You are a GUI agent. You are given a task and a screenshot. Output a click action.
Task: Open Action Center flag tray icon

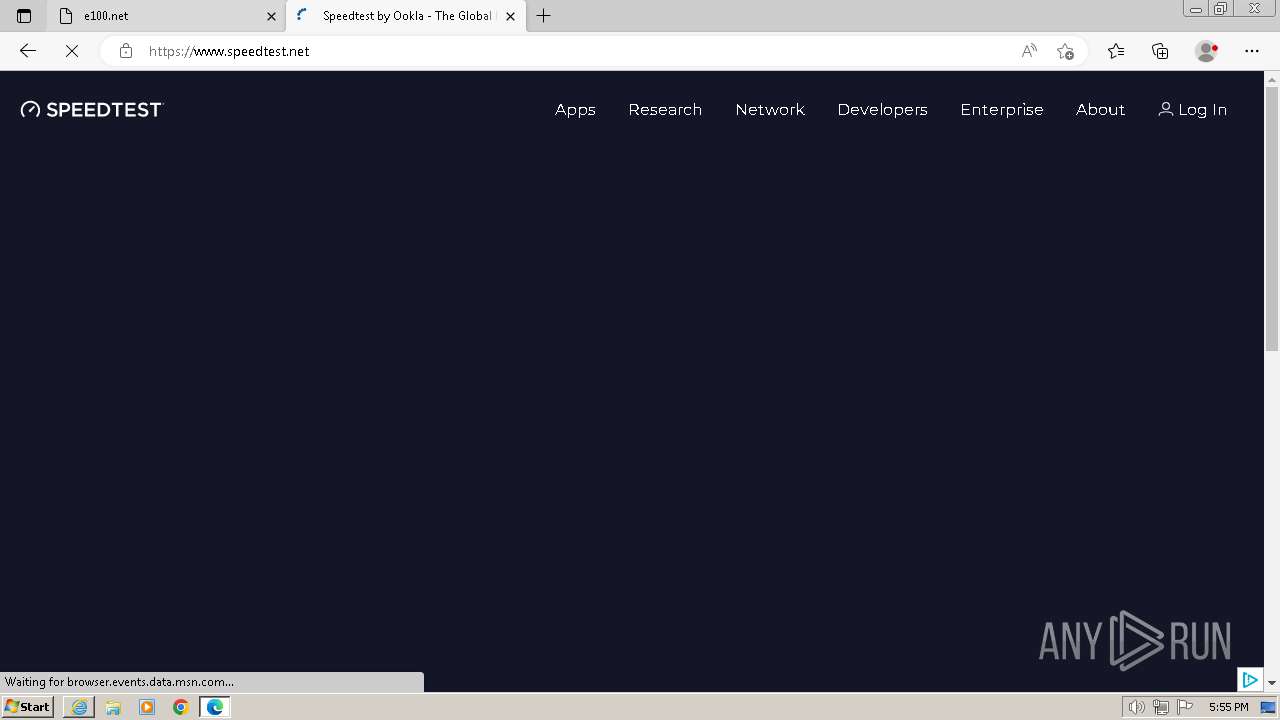coord(1185,707)
